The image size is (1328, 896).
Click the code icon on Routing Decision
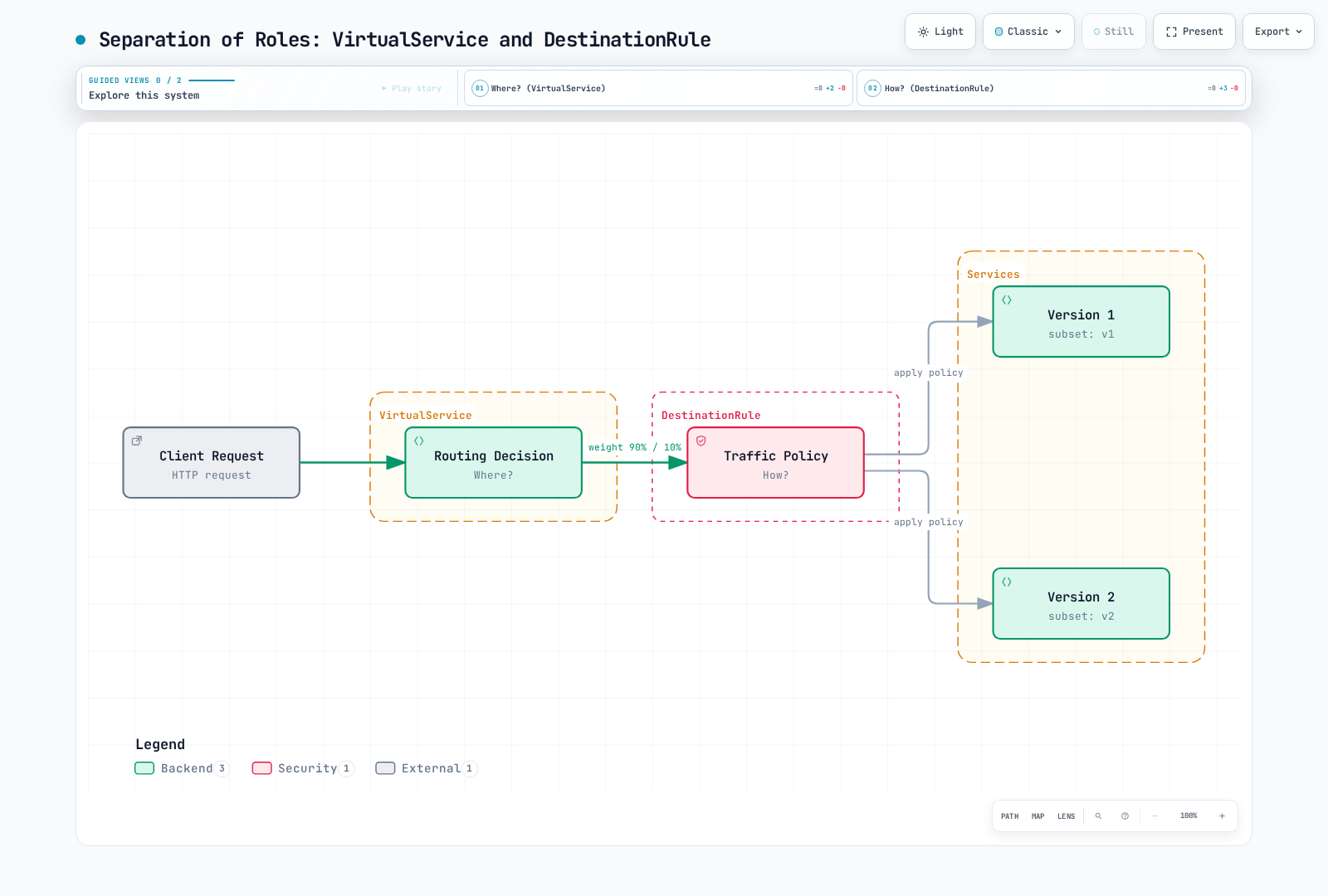[x=419, y=441]
